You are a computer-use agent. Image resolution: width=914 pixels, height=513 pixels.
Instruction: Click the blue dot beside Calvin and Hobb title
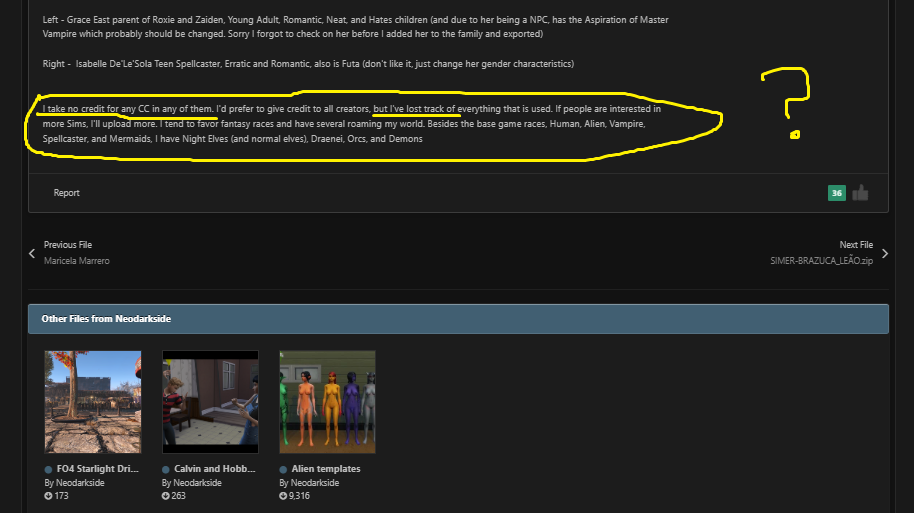coord(166,469)
